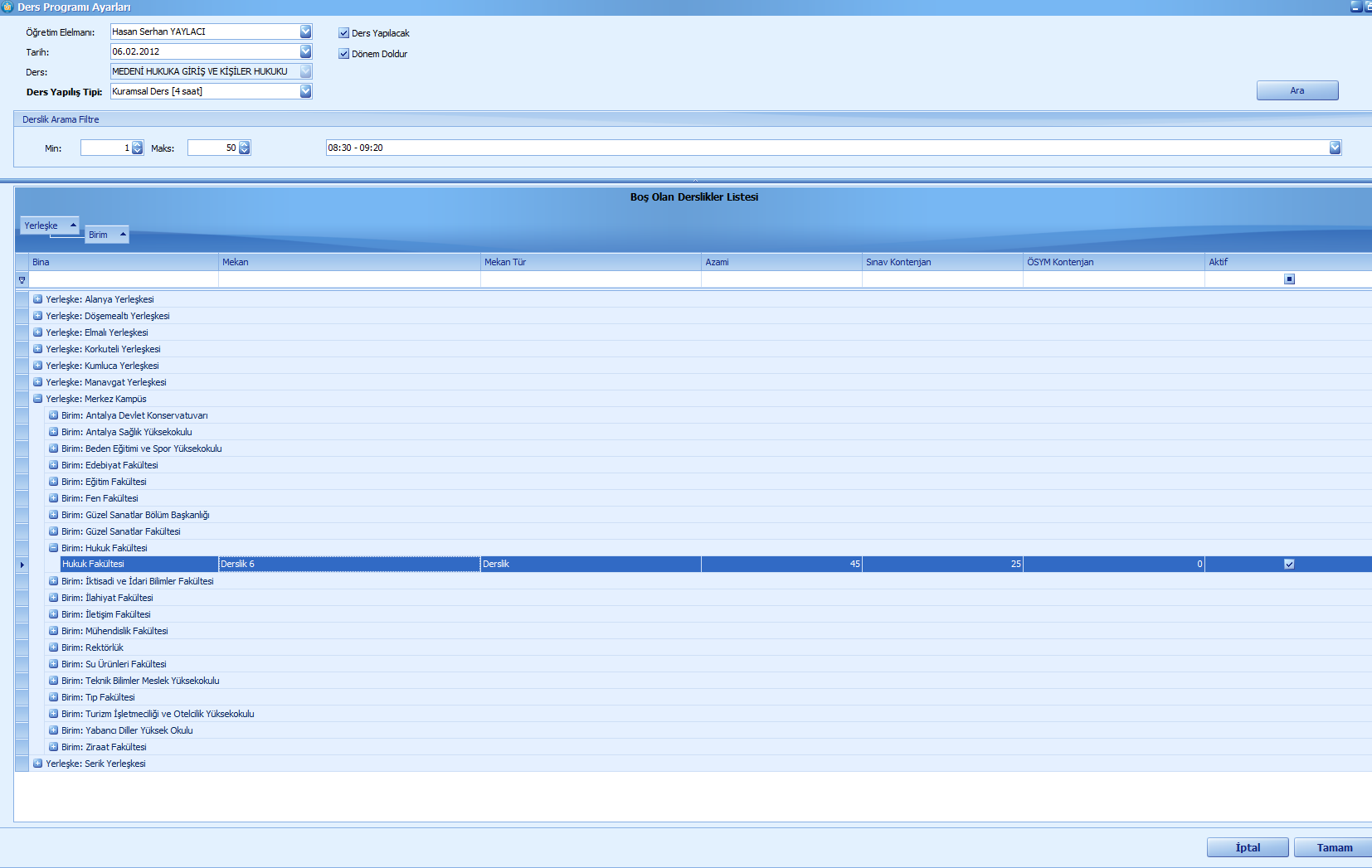Sort by Mekan Tür column header
This screenshot has height=868, width=1372.
(591, 262)
